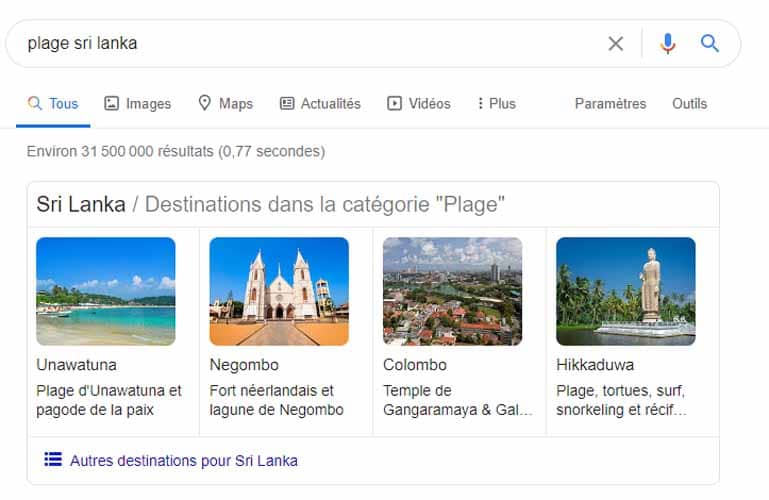Select the Tous tab
The image size is (769, 500).
(x=53, y=103)
